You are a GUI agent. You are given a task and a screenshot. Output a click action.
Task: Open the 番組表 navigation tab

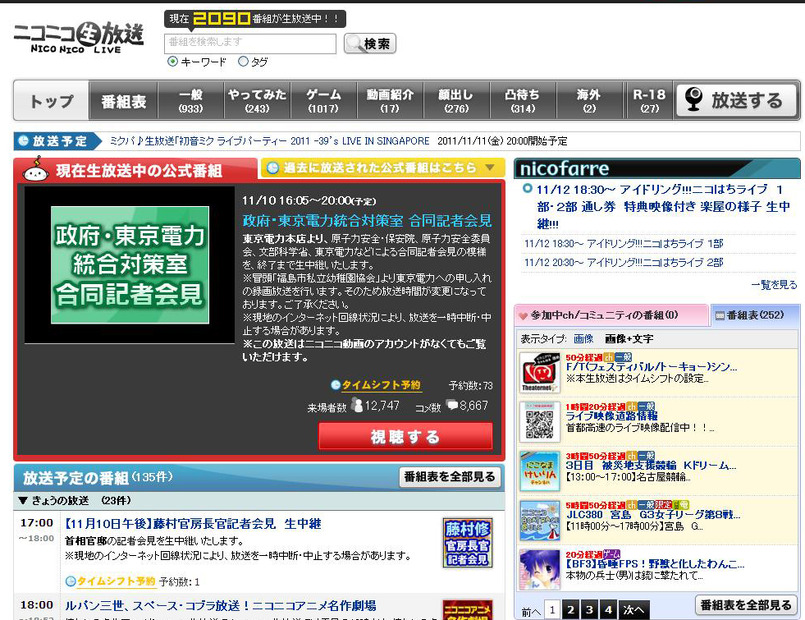[123, 101]
